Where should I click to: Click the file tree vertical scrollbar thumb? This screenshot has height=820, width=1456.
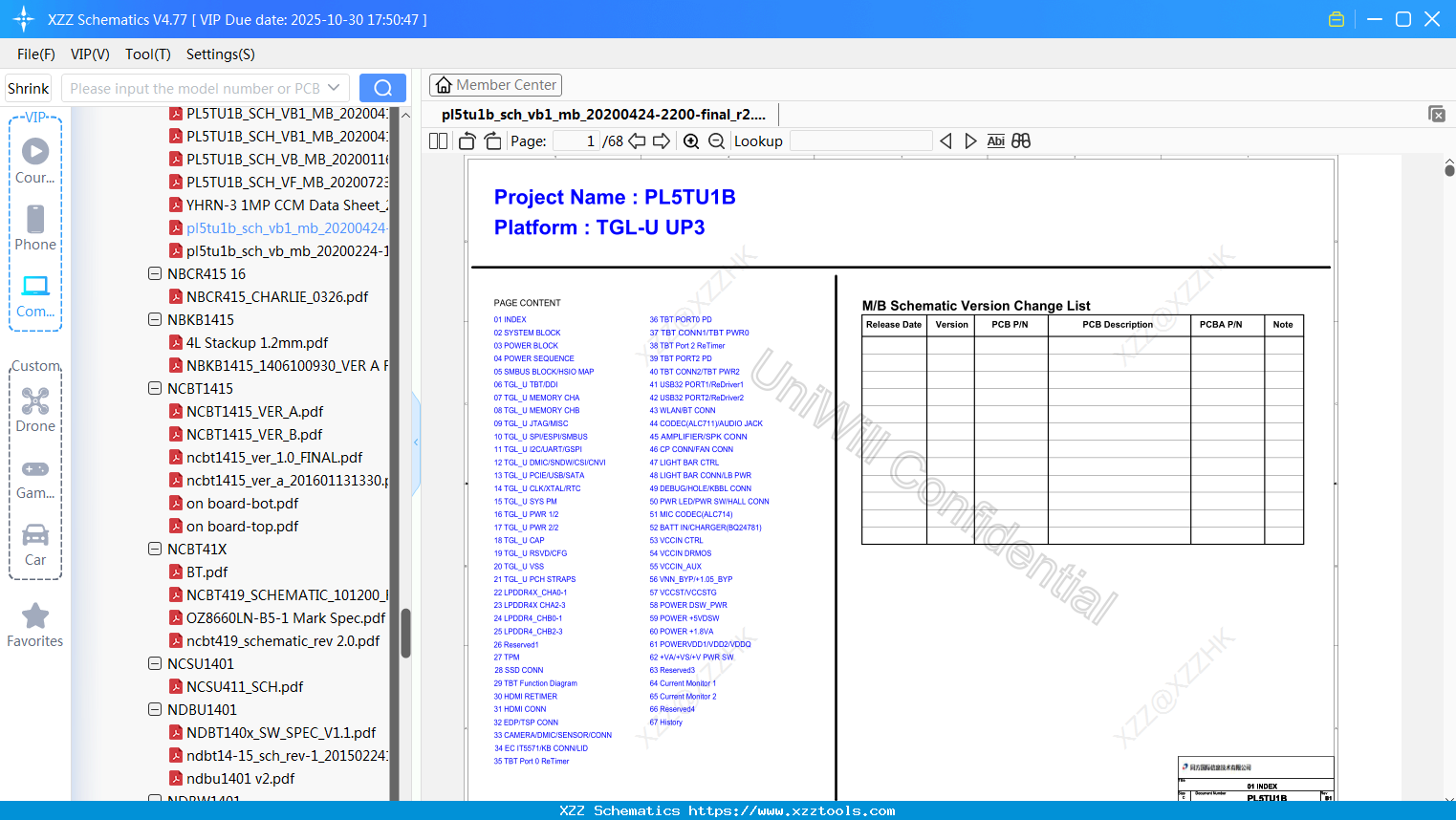405,633
